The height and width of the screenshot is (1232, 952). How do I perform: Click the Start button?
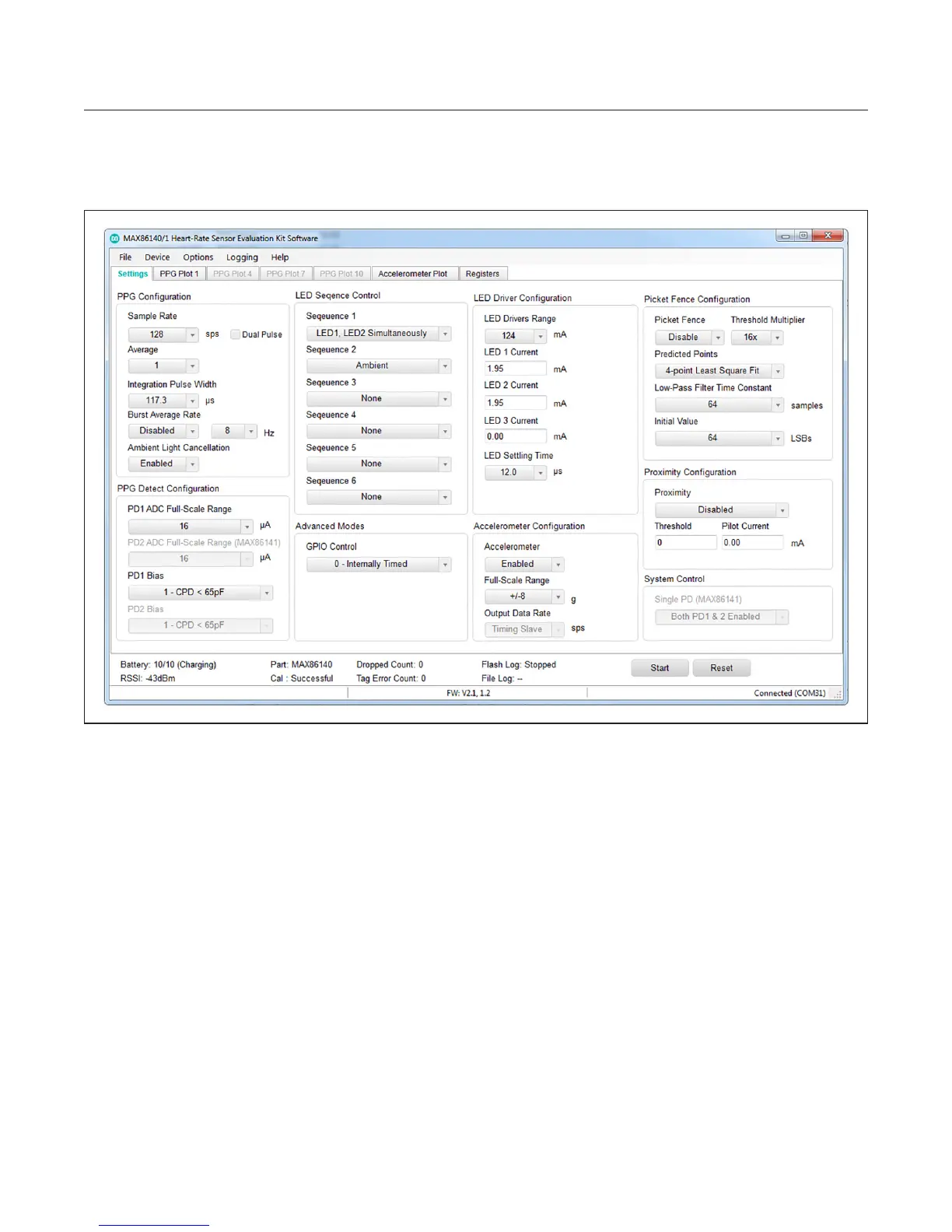tap(660, 668)
